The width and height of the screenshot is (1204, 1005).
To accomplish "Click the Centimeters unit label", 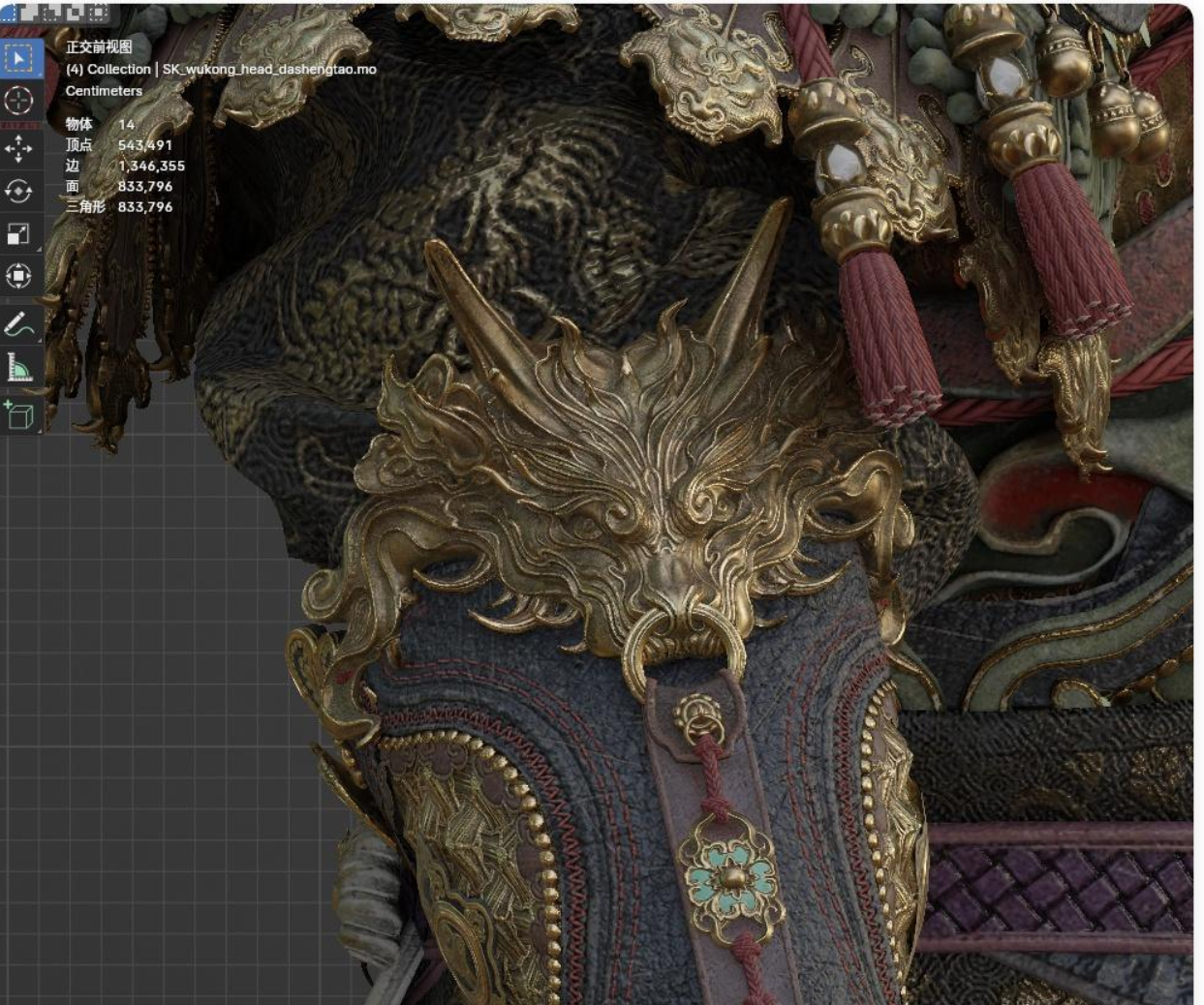I will [104, 90].
